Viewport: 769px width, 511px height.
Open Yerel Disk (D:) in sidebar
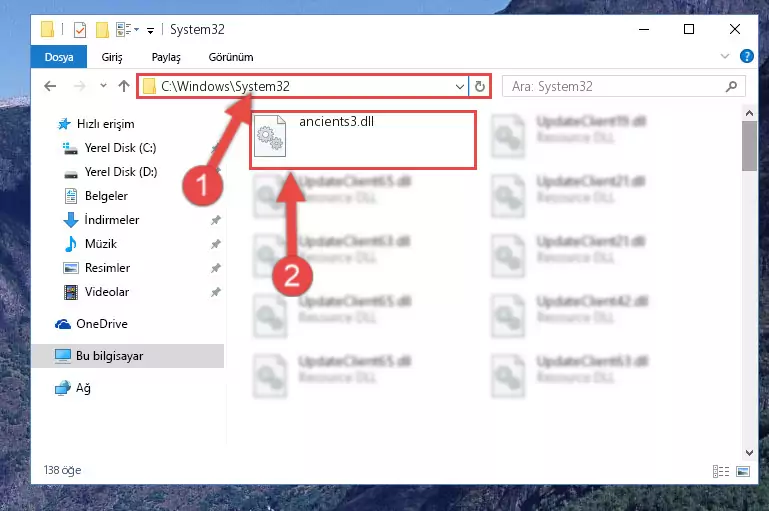(121, 172)
